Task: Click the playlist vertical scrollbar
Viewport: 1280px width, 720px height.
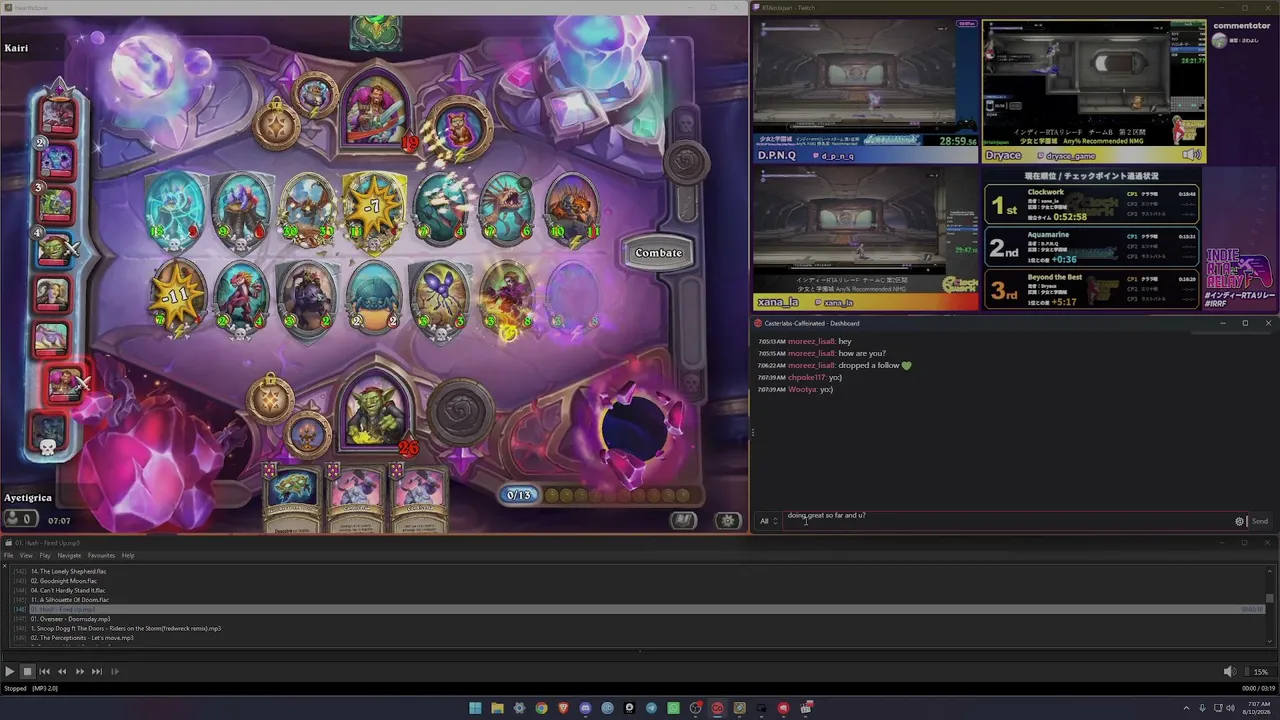Action: pos(1271,605)
